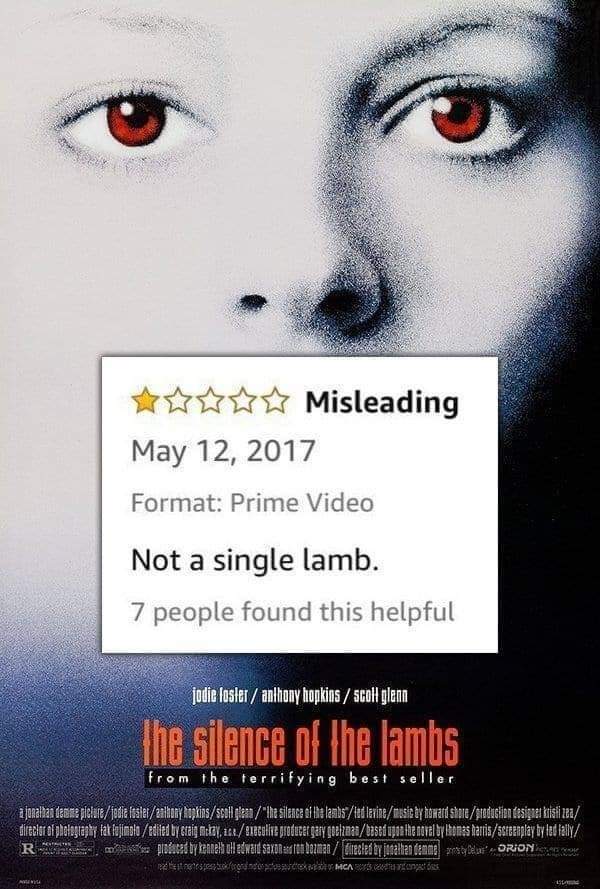Select the third empty rating star

(x=210, y=400)
